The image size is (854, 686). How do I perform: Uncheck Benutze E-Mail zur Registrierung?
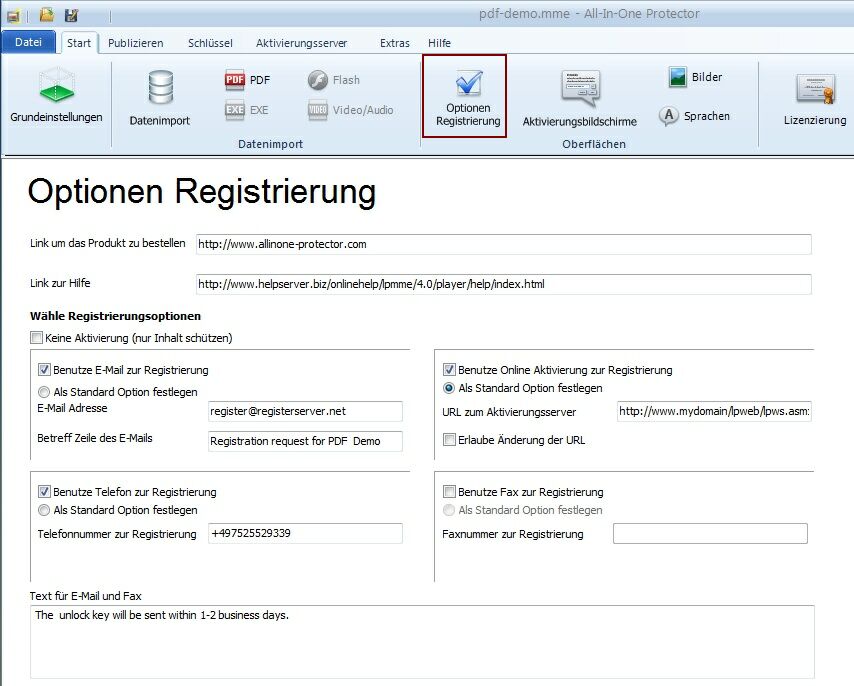[x=44, y=370]
